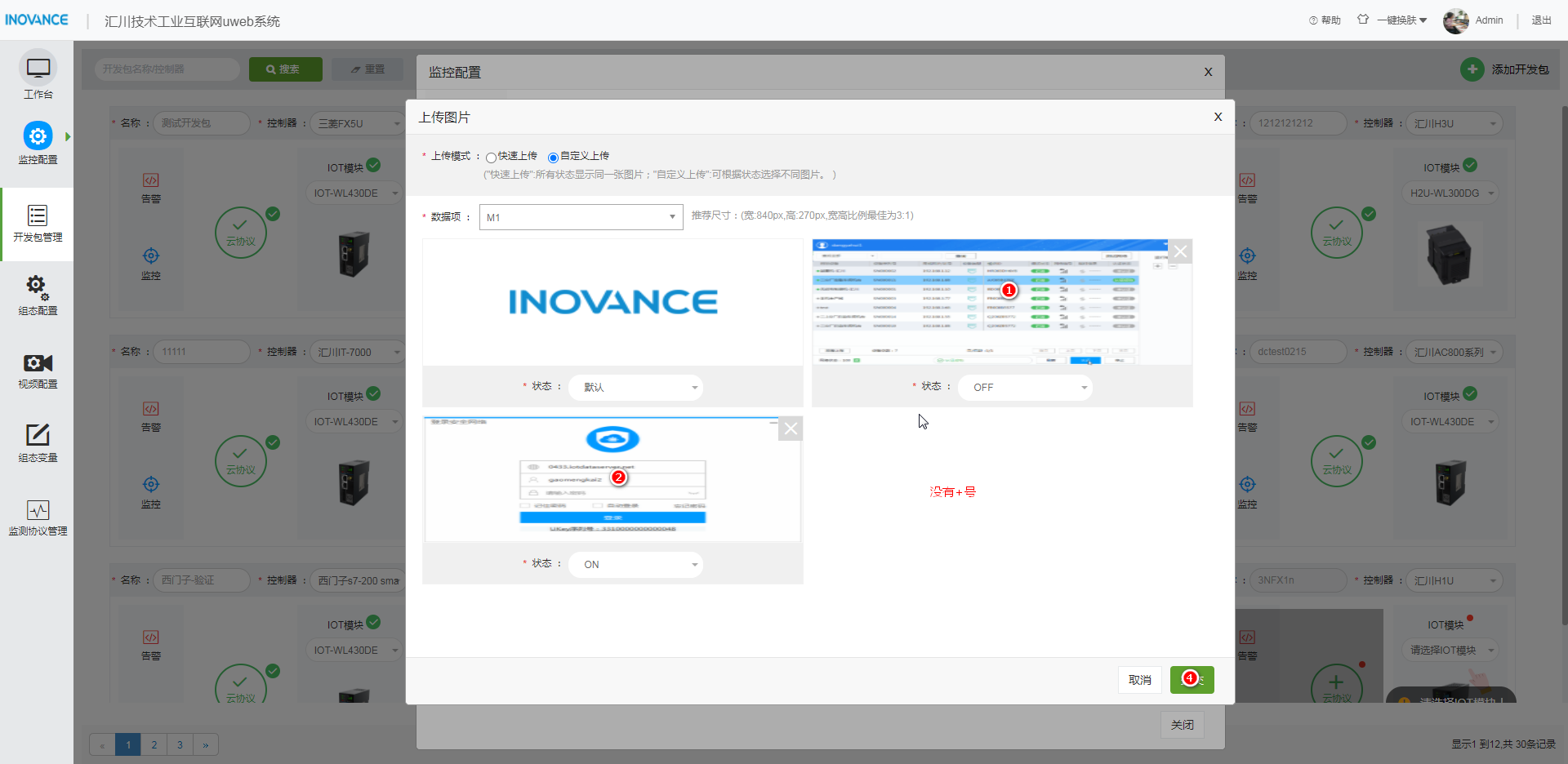1568x764 pixels.
Task: Open 请选择IOT模块 dropdown
Action: coord(1451,651)
